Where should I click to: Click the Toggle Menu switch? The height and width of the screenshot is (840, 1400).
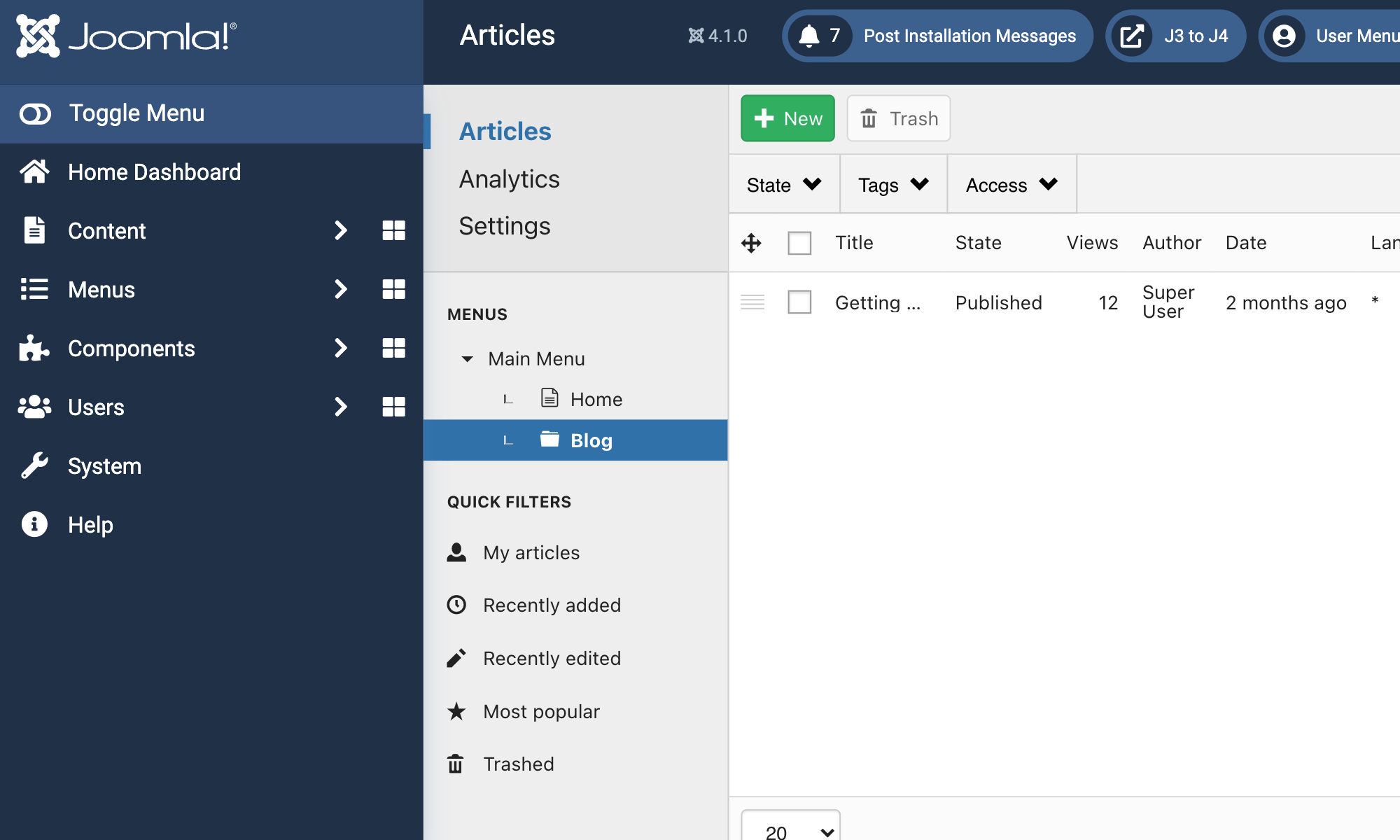click(35, 113)
